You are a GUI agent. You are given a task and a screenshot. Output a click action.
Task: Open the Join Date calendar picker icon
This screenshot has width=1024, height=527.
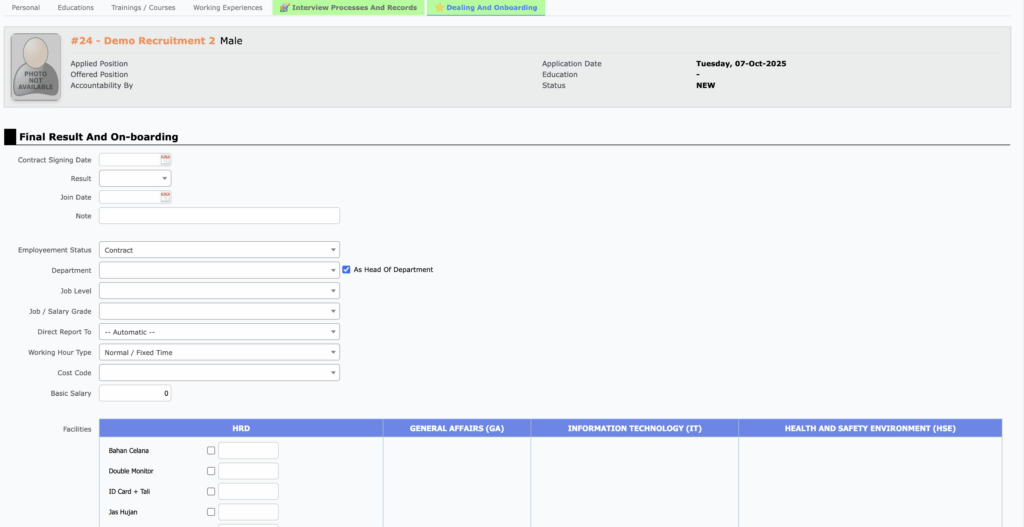click(x=166, y=197)
